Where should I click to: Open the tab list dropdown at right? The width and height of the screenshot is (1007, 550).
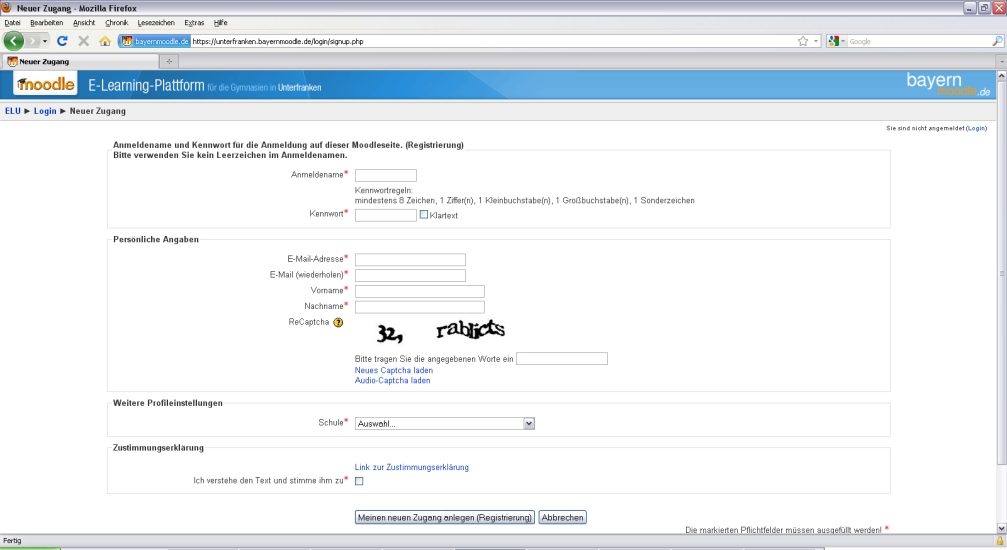(x=1001, y=62)
